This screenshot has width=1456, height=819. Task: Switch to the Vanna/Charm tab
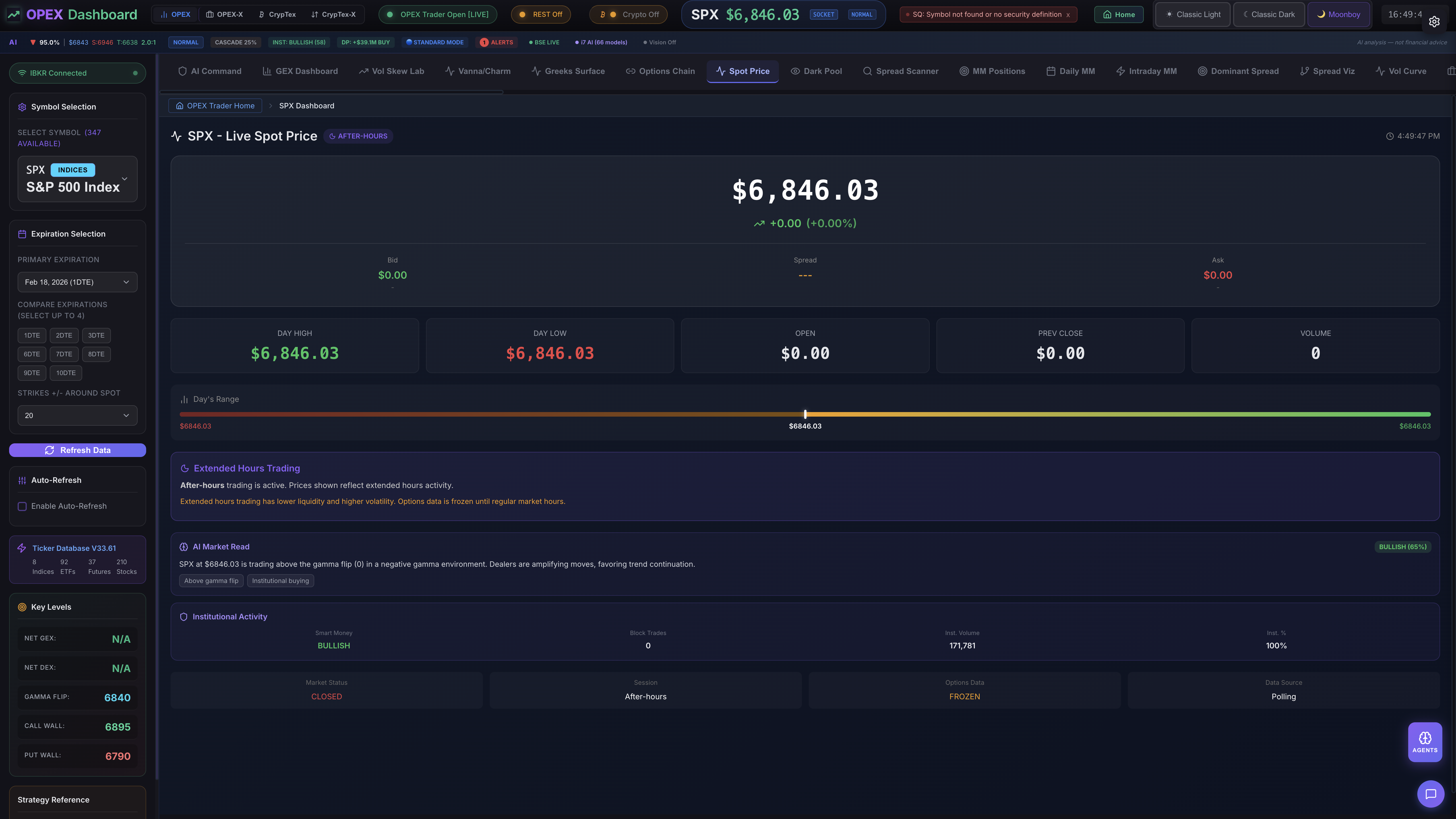[478, 71]
